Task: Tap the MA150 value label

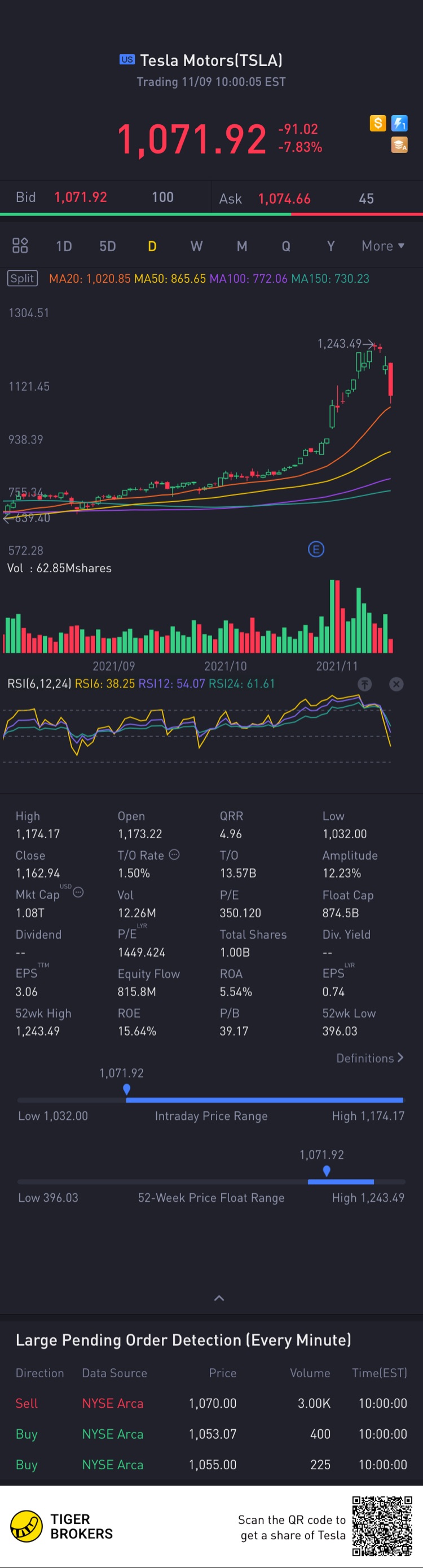Action: (331, 279)
